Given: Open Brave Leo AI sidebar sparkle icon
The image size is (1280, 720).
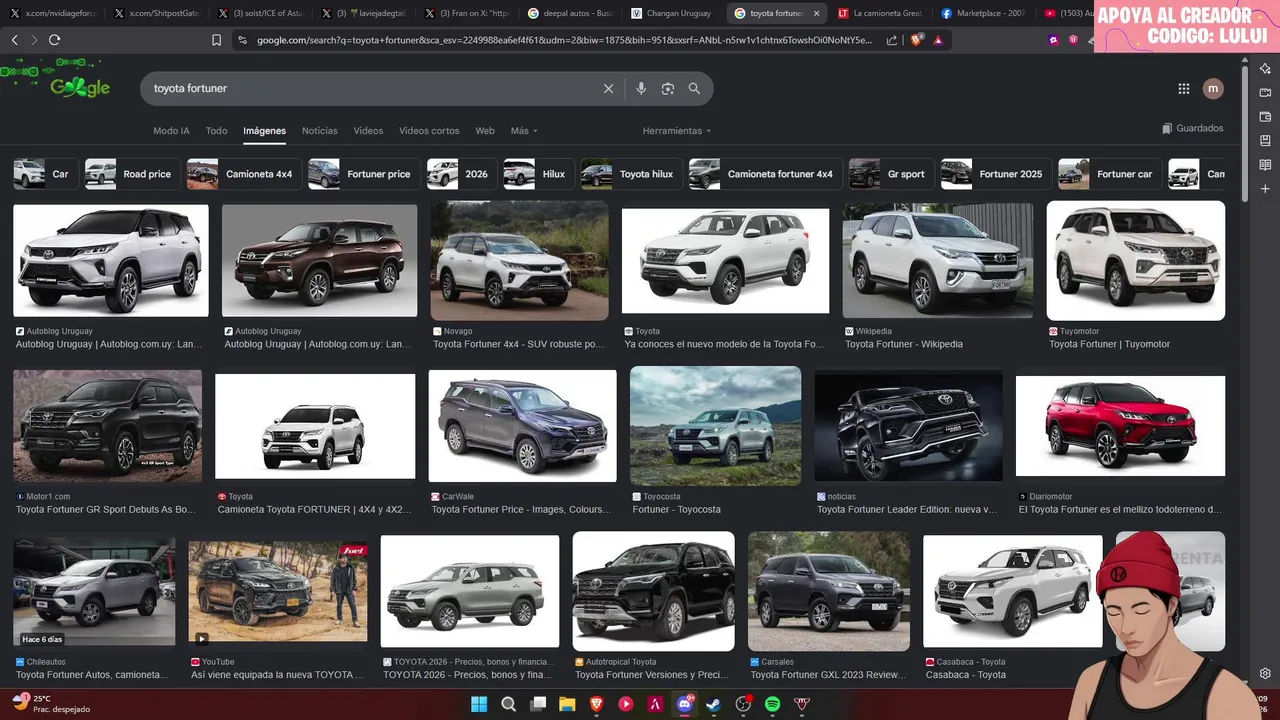Looking at the screenshot, I should point(1265,69).
